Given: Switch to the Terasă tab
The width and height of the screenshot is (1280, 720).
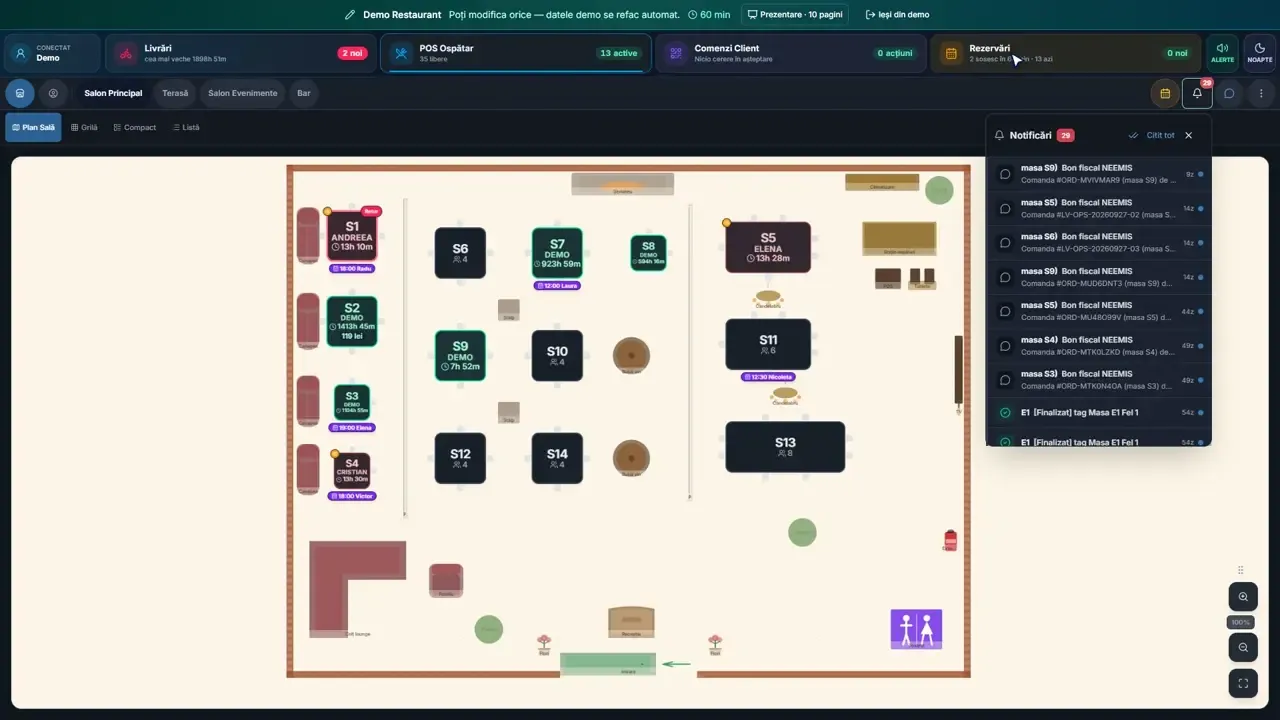Looking at the screenshot, I should coord(175,93).
